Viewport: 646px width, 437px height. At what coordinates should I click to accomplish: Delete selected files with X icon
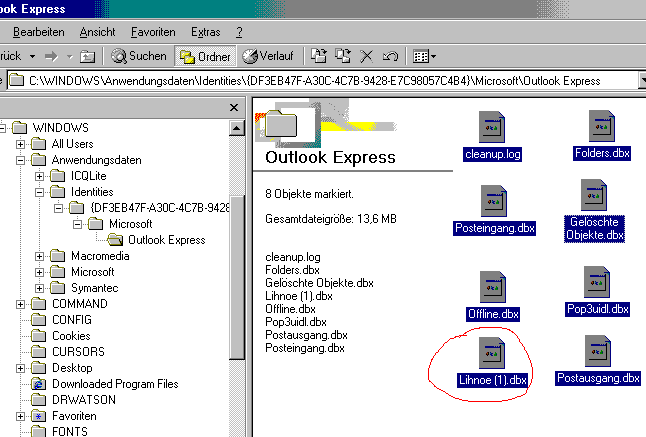[366, 56]
